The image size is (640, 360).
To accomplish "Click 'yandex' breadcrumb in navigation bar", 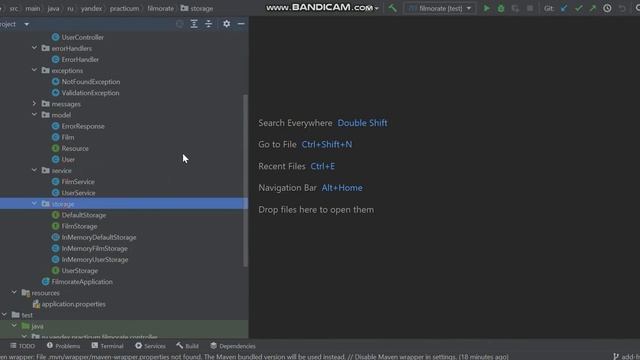I will point(91,8).
